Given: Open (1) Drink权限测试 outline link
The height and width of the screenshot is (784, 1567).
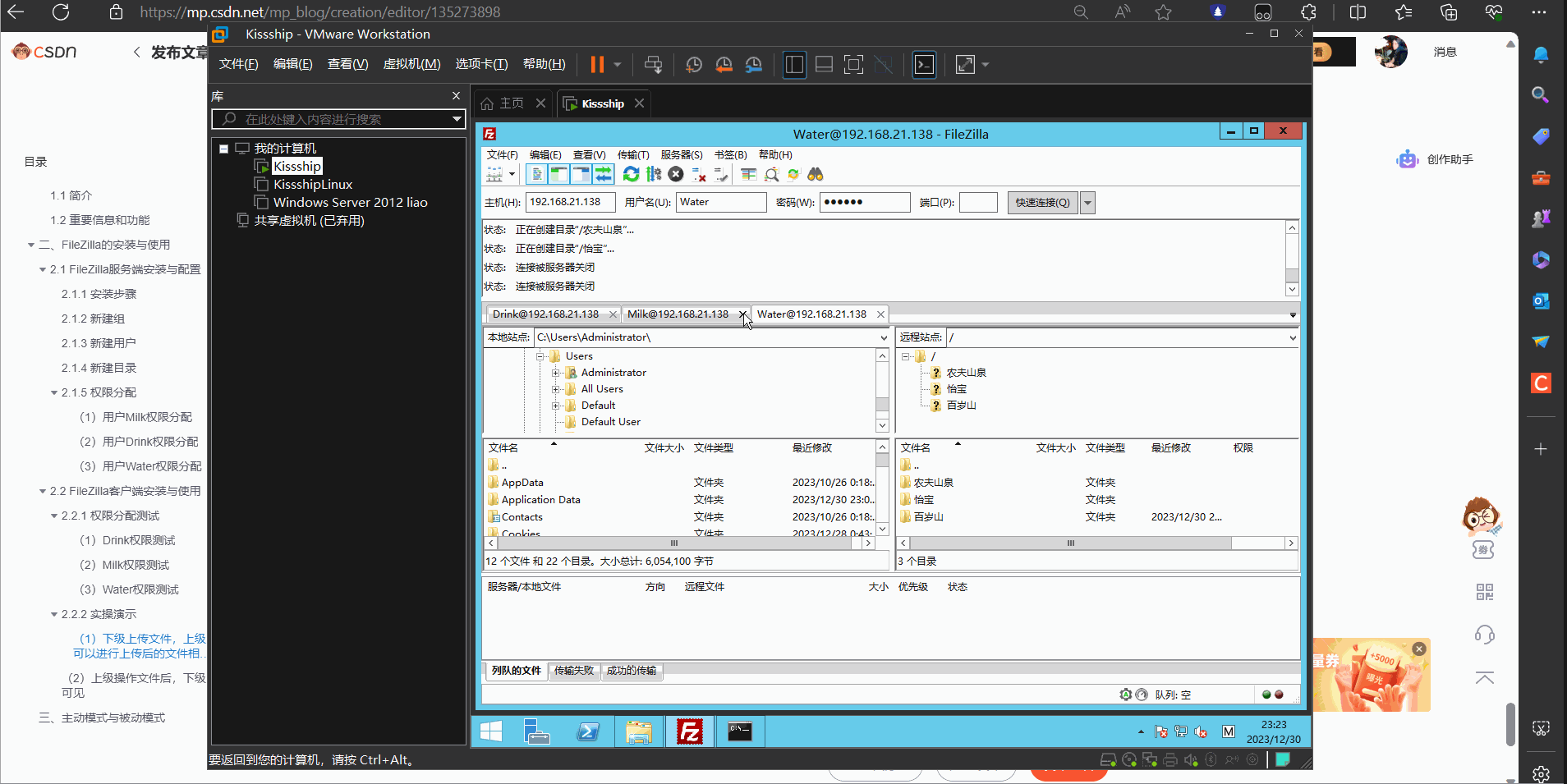Looking at the screenshot, I should coord(127,540).
